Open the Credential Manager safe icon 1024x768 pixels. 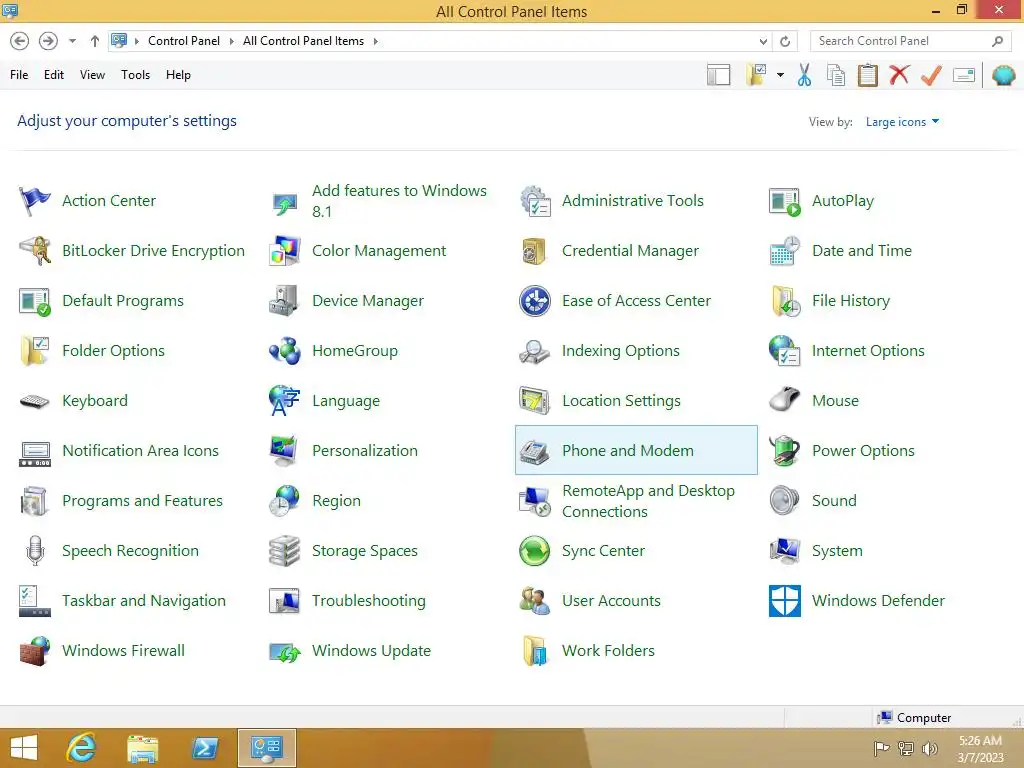pos(535,251)
